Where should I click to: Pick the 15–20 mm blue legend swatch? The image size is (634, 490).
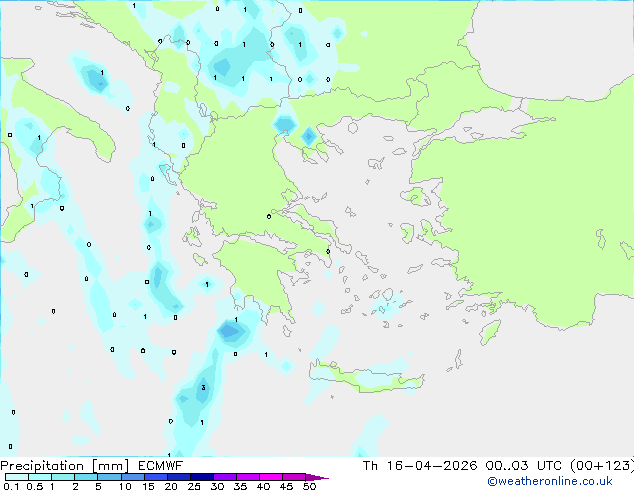tap(155, 477)
